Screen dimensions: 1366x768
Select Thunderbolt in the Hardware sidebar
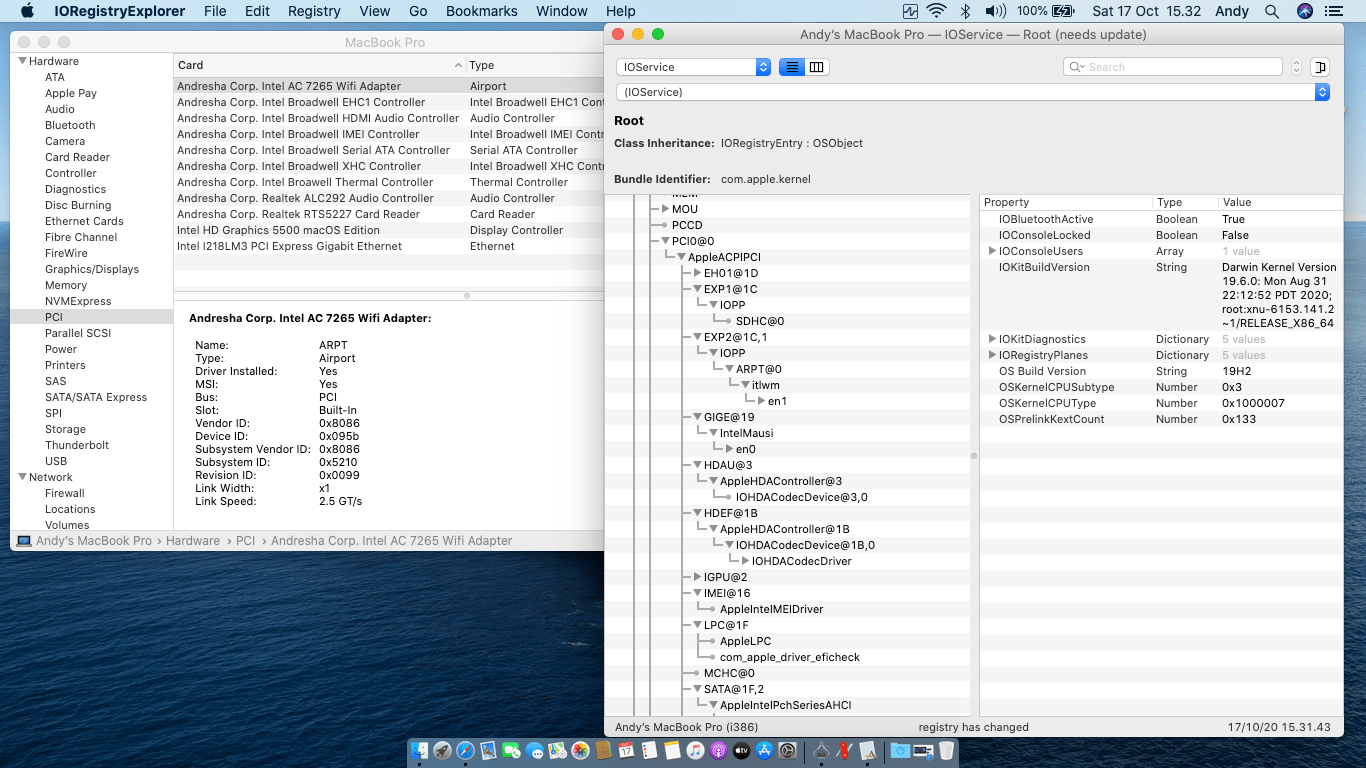[x=77, y=445]
